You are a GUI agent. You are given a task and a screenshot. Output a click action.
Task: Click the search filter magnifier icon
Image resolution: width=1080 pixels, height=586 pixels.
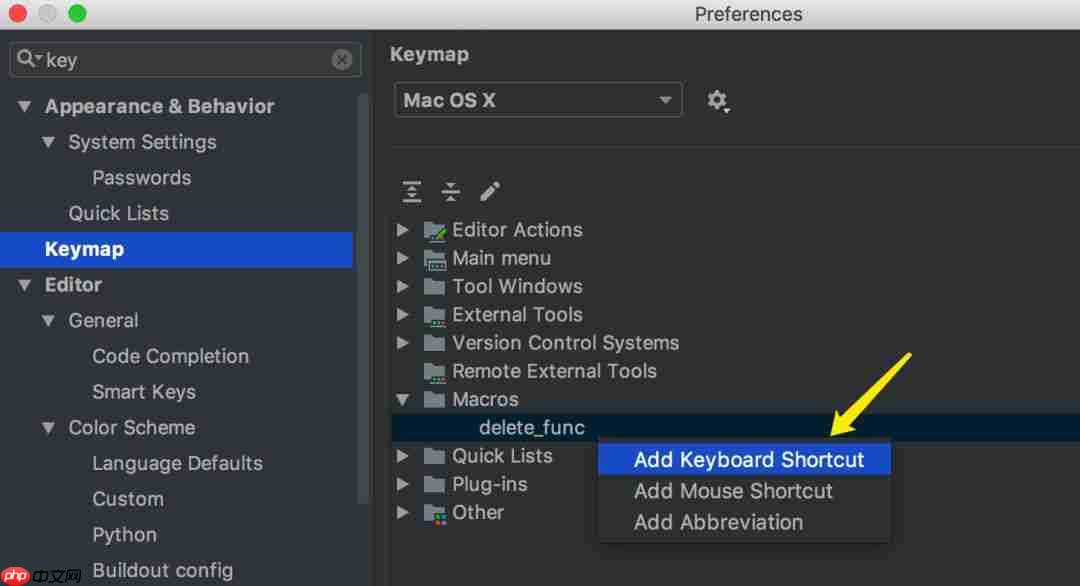click(29, 59)
